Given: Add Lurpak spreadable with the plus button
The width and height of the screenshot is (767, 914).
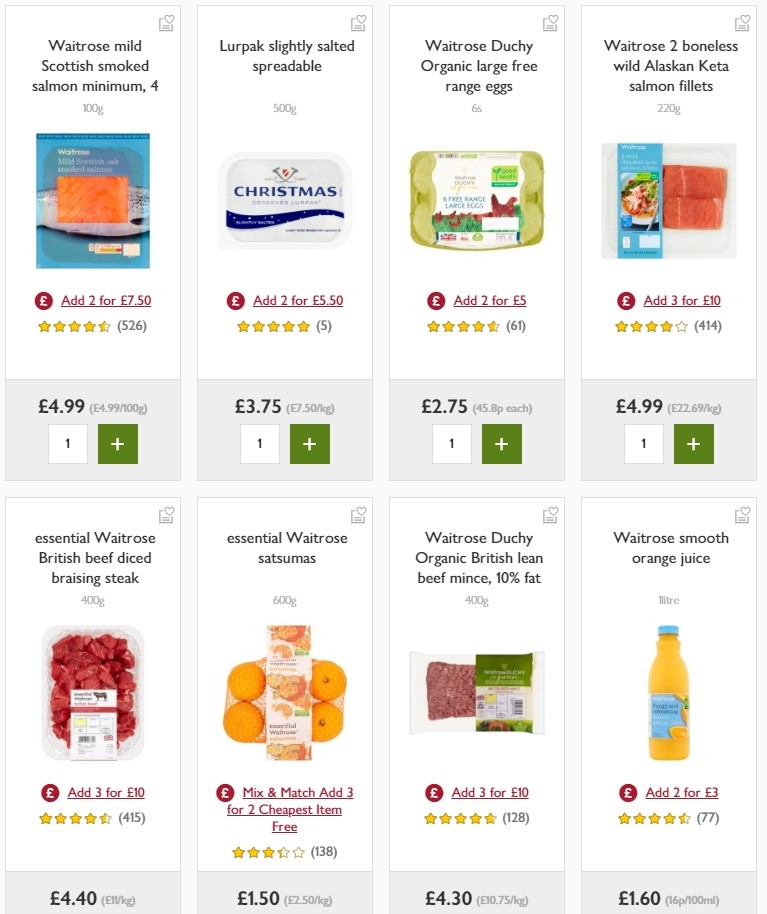Looking at the screenshot, I should click(x=309, y=443).
